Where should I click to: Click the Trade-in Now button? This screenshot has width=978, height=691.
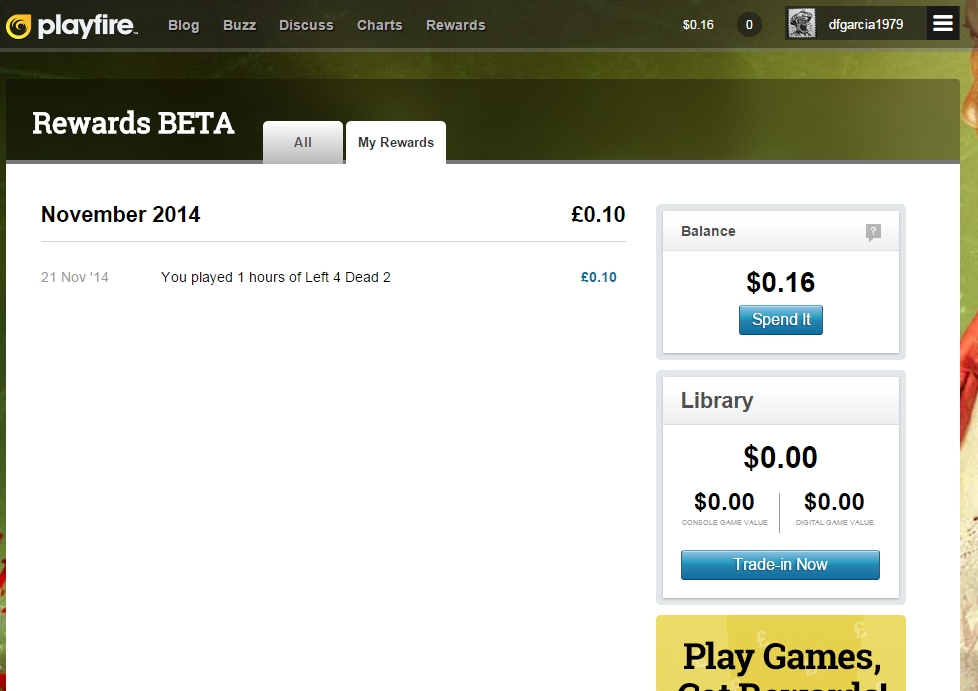point(780,564)
